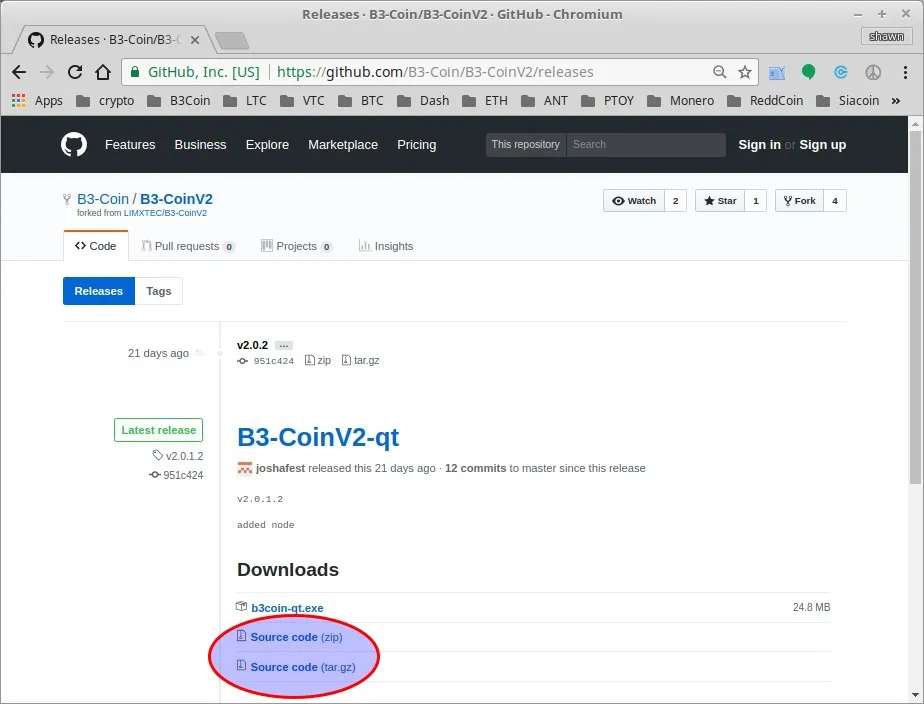The image size is (924, 704).
Task: Click the browser back arrow
Action: 19,72
